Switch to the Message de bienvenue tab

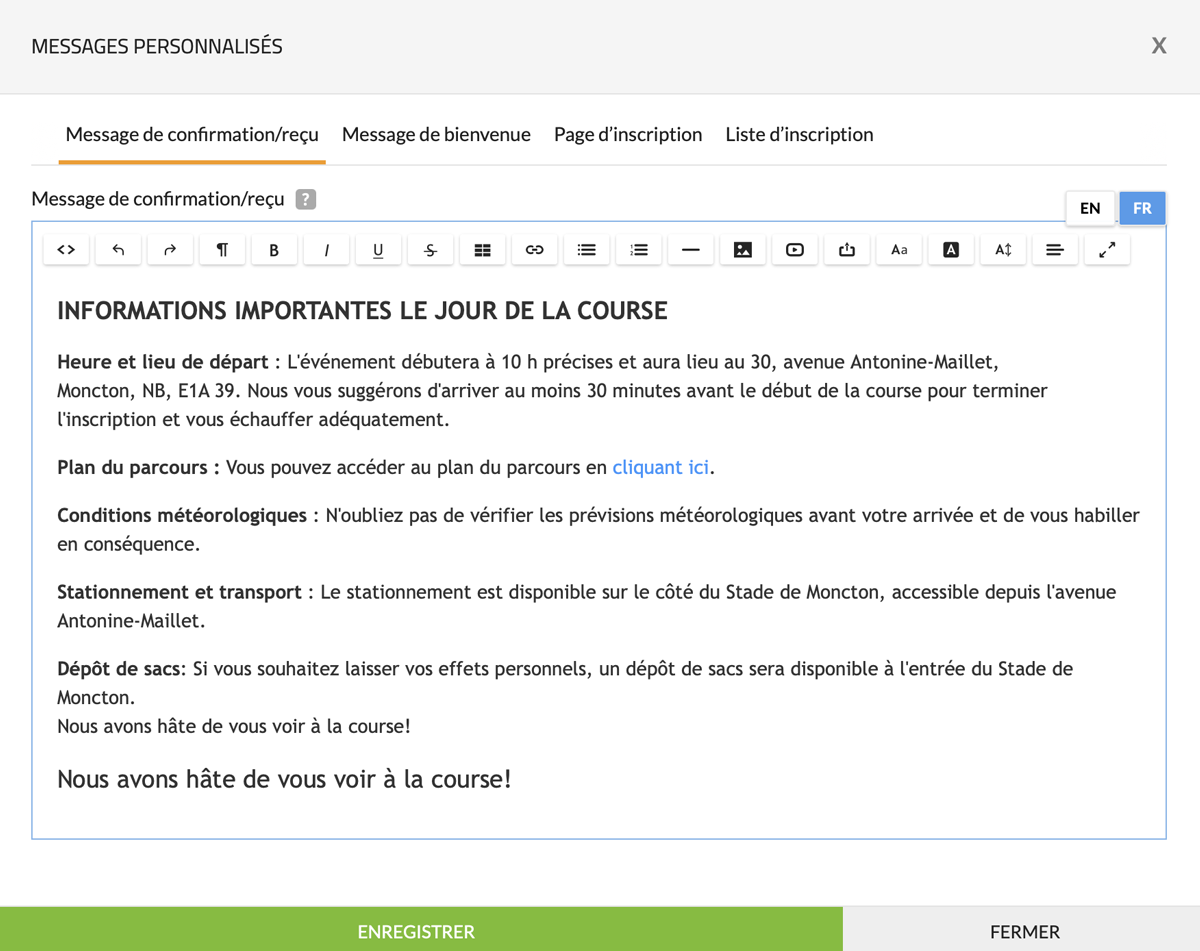click(x=436, y=134)
